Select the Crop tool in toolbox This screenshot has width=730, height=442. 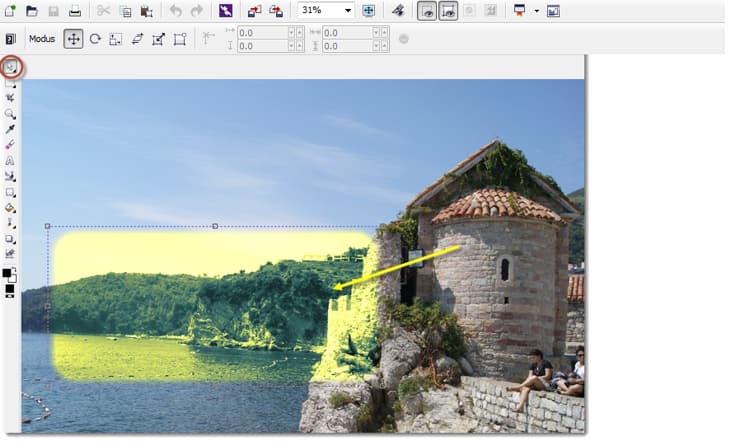tap(10, 98)
